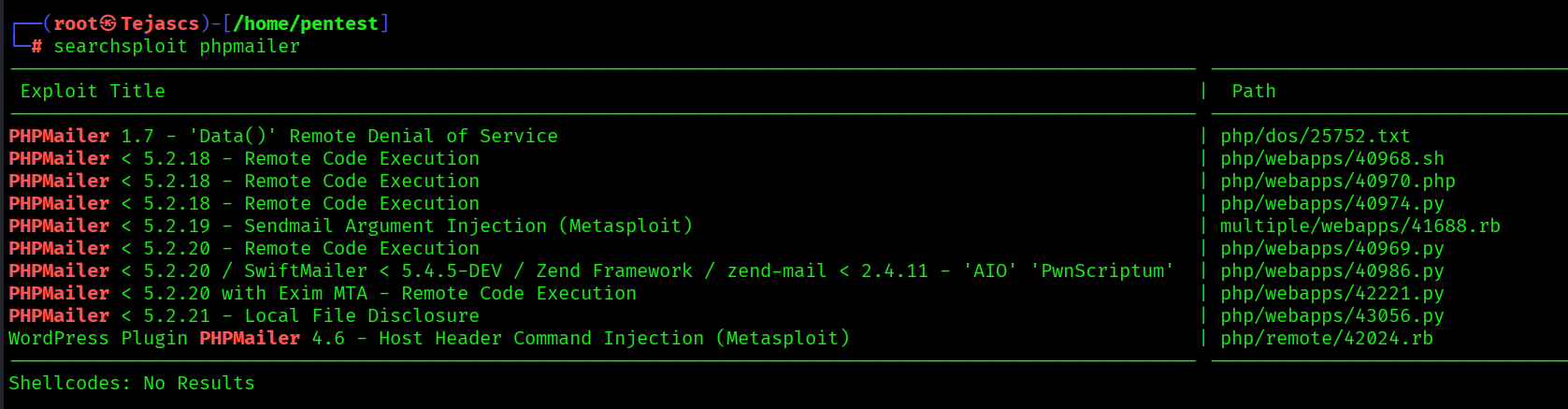
Task: Click the Tejascs hostname in the prompt
Action: coord(159,23)
